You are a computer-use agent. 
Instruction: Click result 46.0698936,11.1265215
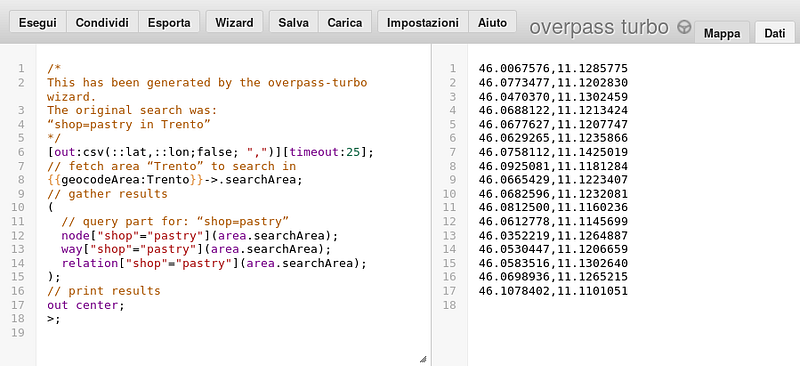point(553,277)
